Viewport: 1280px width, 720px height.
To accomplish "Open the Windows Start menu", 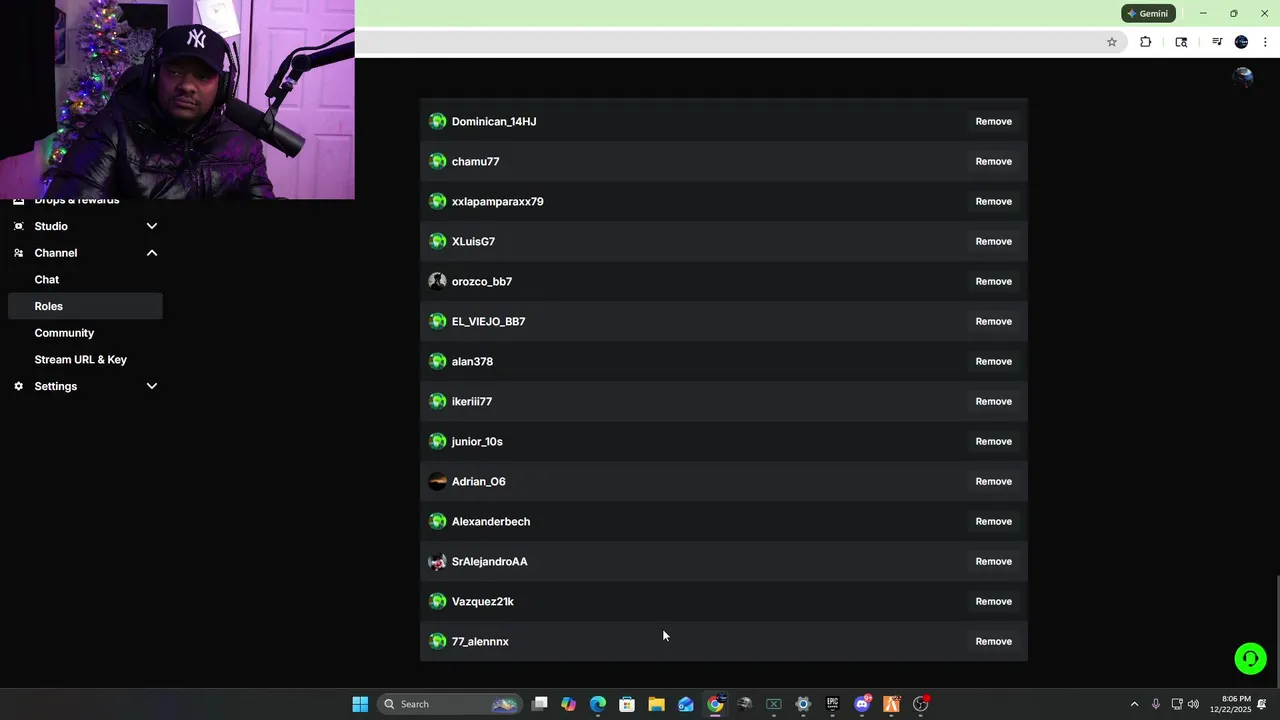I will pyautogui.click(x=360, y=704).
